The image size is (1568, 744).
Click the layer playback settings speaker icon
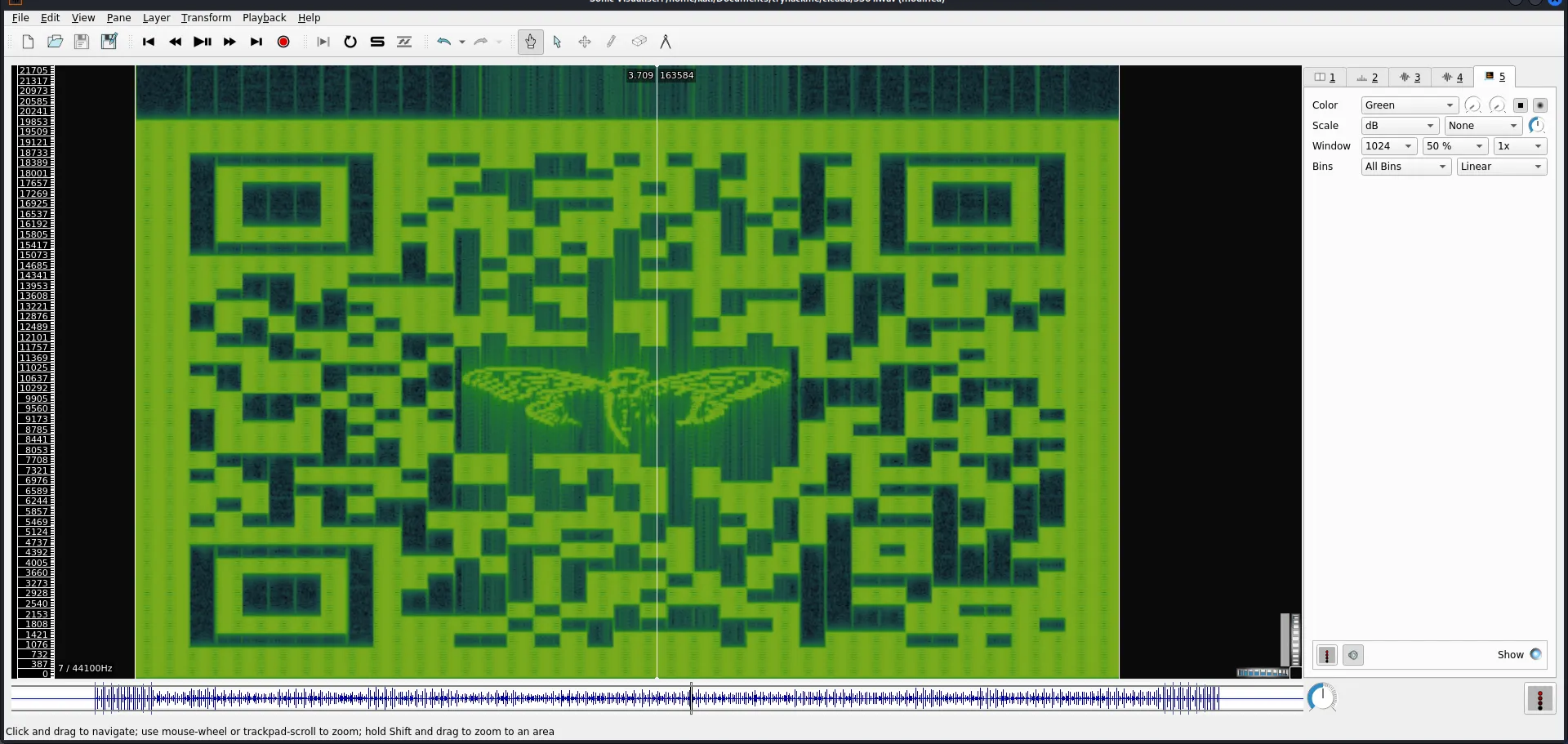pyautogui.click(x=1353, y=655)
